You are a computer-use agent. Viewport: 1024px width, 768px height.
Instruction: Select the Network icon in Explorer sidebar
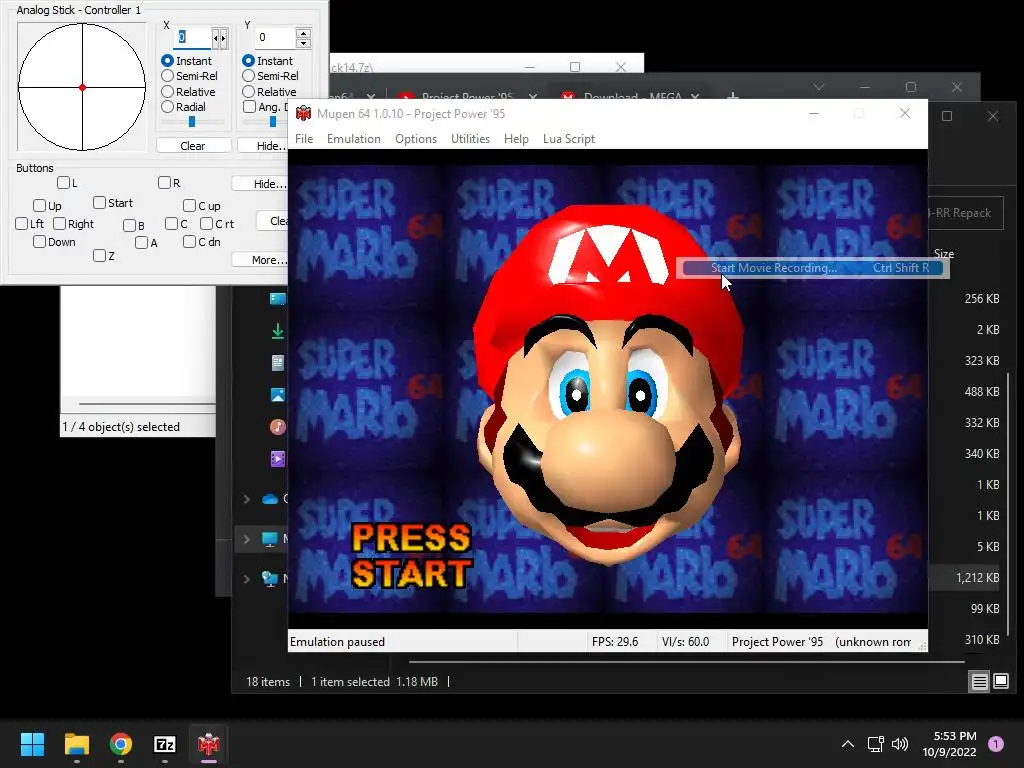click(x=269, y=579)
